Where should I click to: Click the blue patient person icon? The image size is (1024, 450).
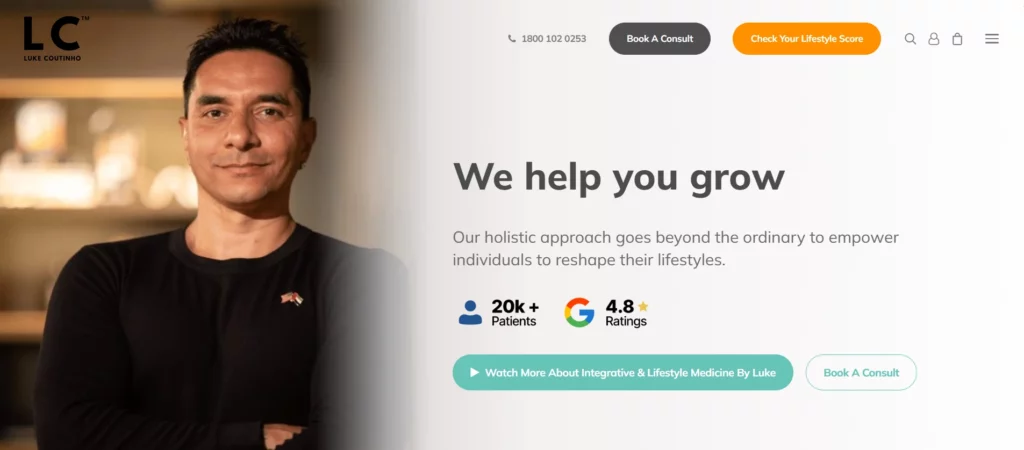470,312
